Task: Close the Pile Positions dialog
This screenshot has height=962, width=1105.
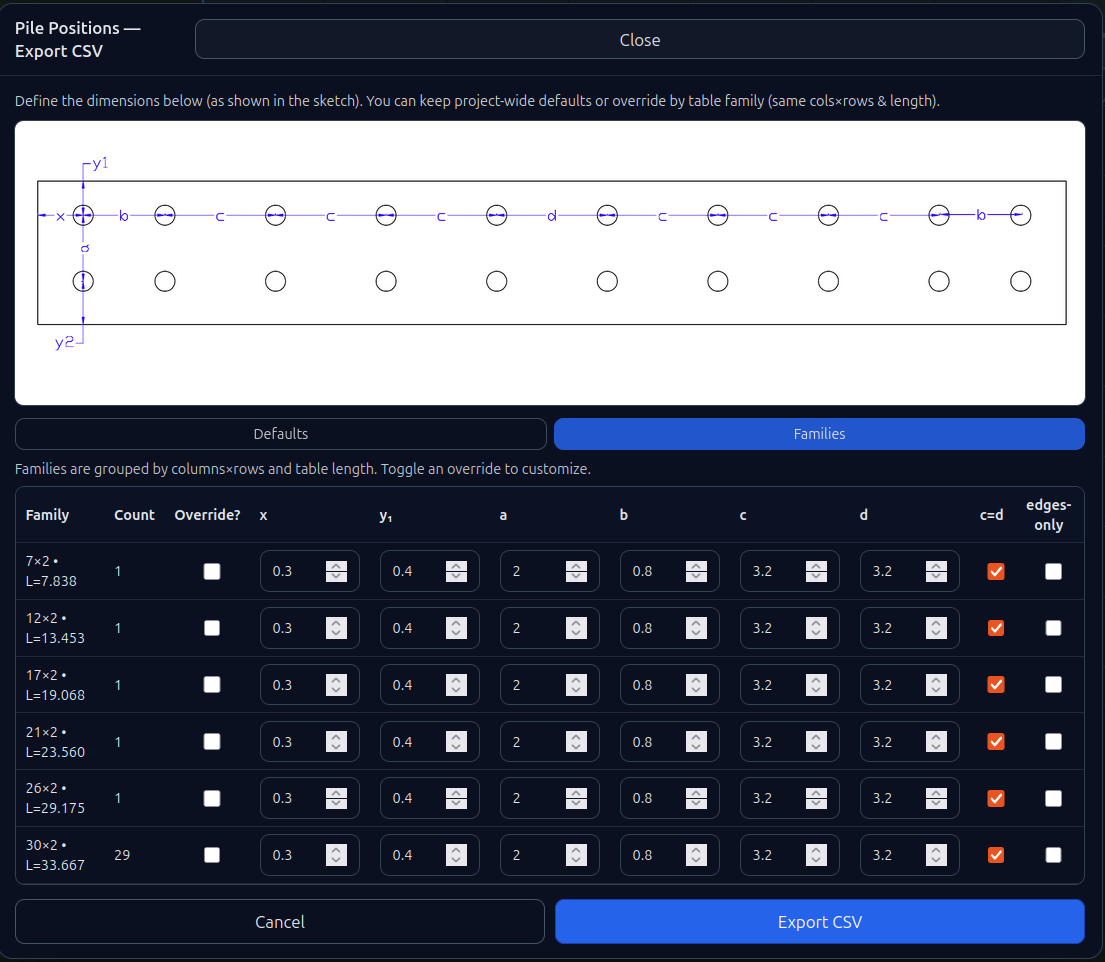Action: point(639,40)
